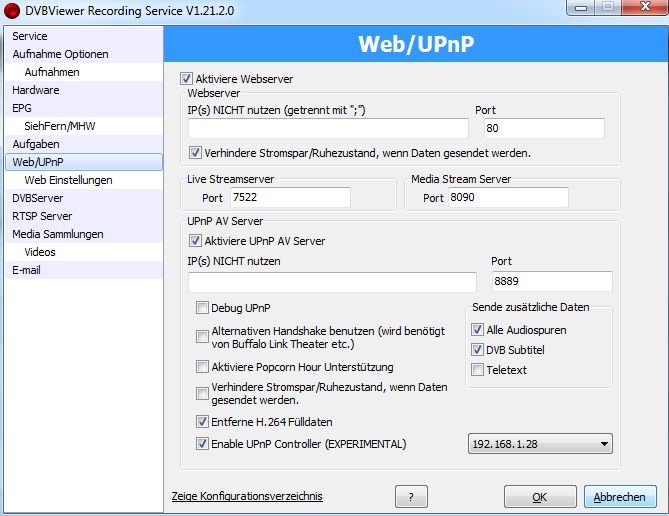Viewport: 669px width, 516px height.
Task: Open the 192.168.1.28 IP dropdown
Action: (540, 443)
